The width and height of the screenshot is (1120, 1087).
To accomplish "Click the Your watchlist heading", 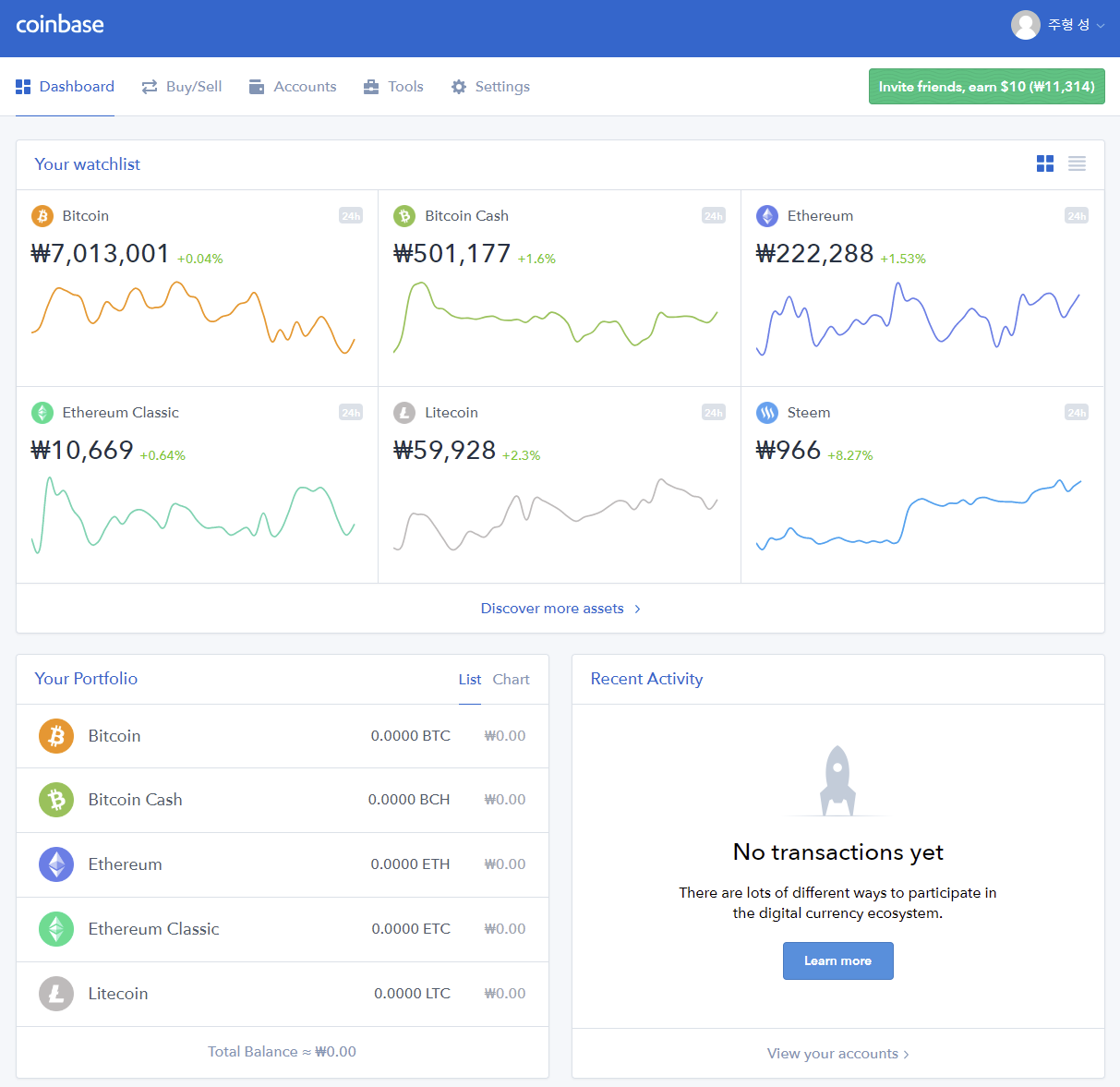I will [88, 164].
